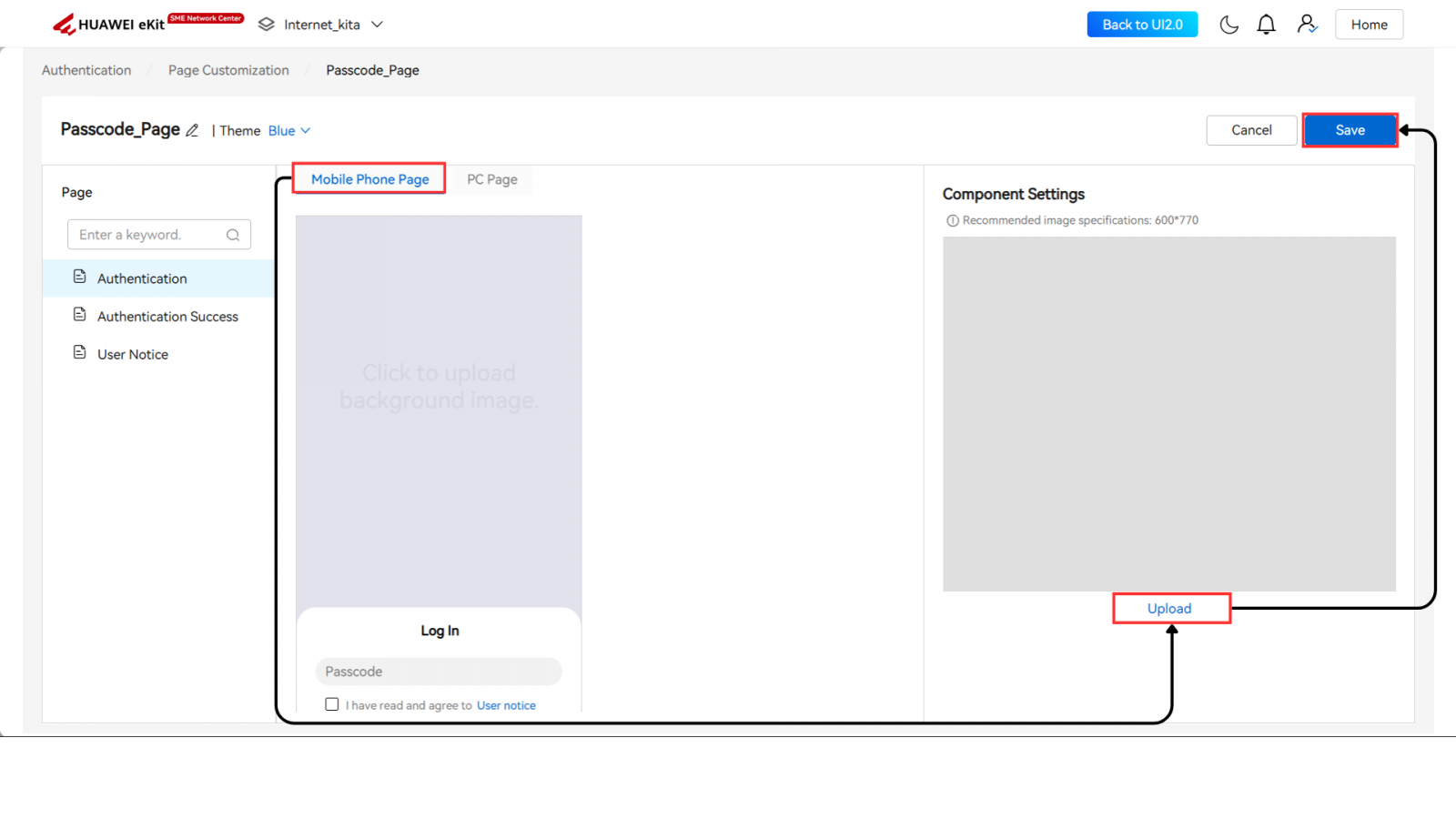Select User Notice in the page list

(x=133, y=355)
